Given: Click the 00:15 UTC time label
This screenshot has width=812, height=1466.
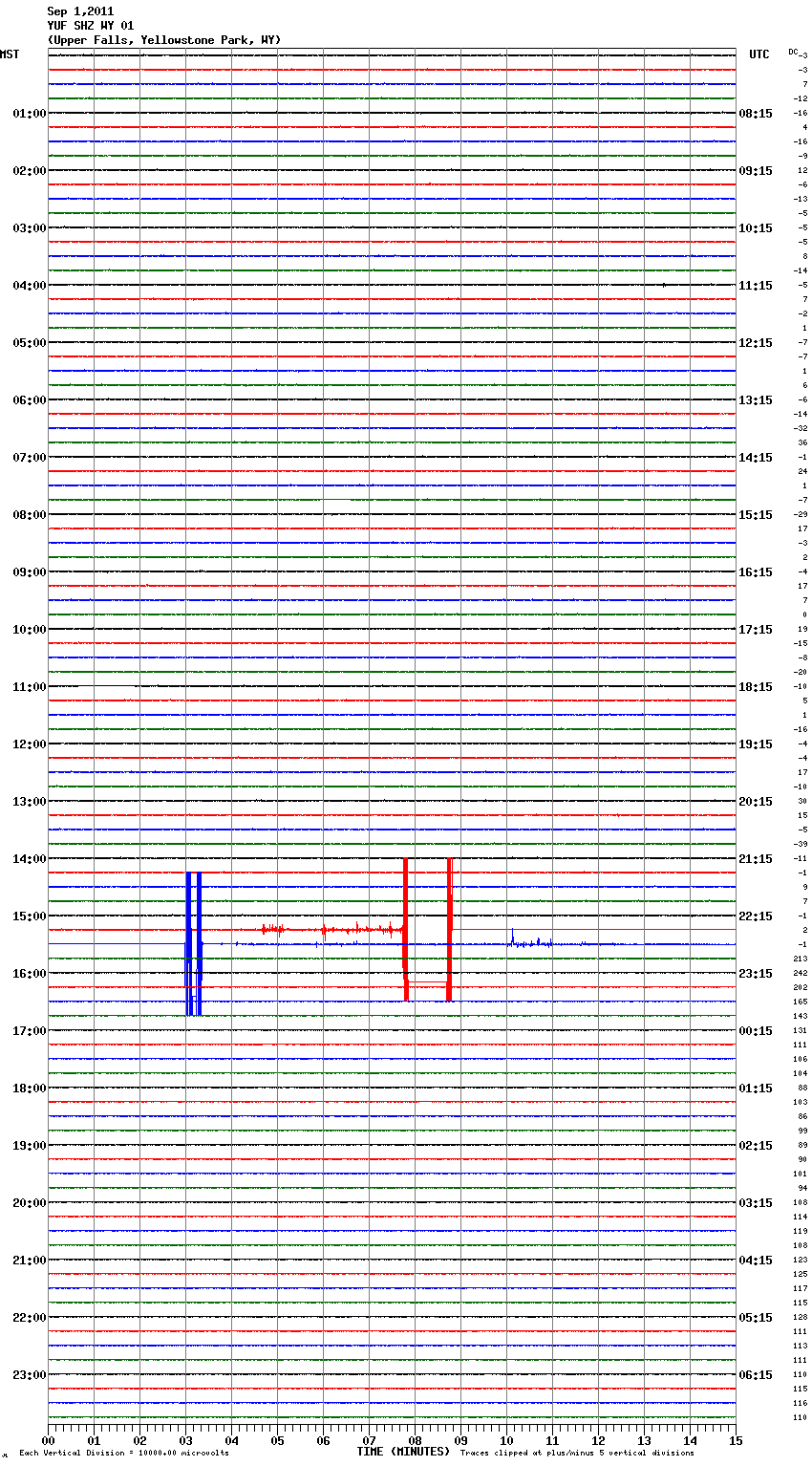Looking at the screenshot, I should click(x=756, y=1030).
